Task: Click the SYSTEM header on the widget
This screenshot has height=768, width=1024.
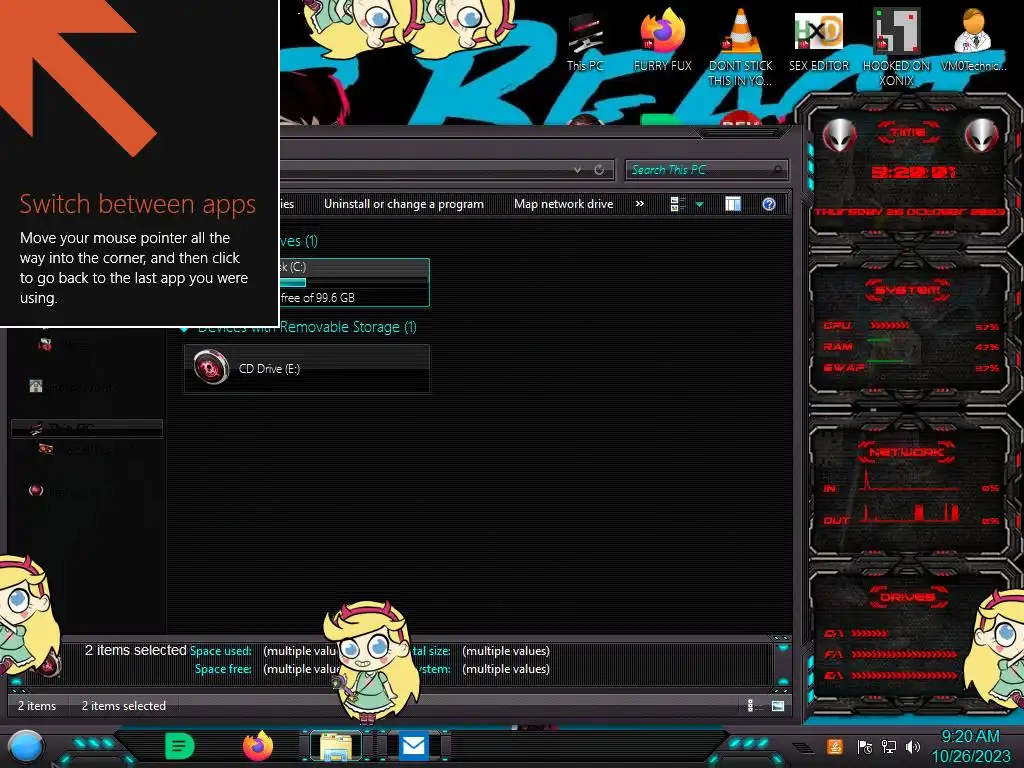Action: click(x=907, y=290)
